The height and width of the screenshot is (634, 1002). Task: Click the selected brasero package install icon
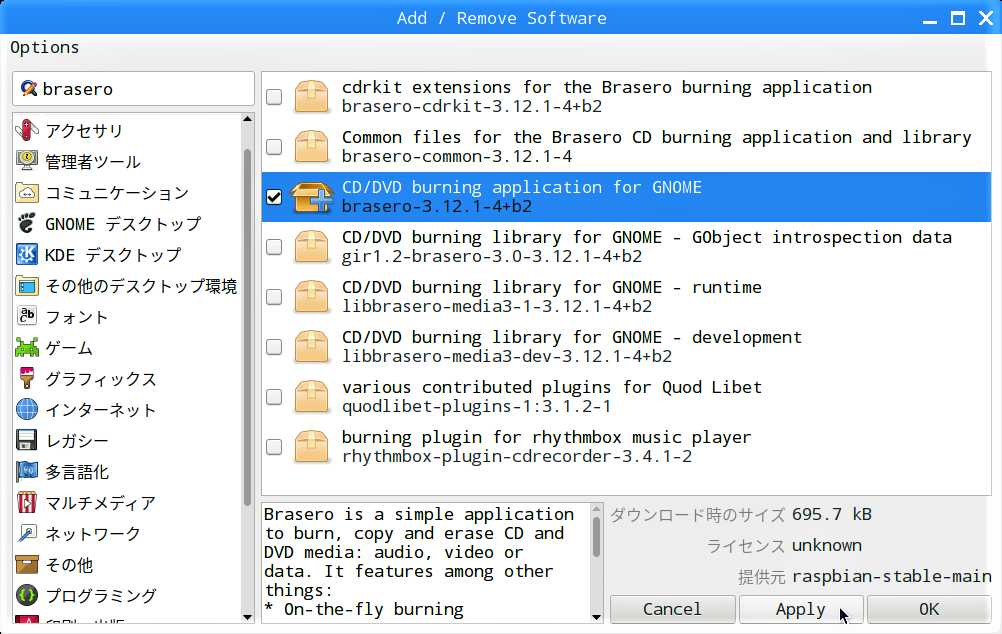pyautogui.click(x=311, y=196)
